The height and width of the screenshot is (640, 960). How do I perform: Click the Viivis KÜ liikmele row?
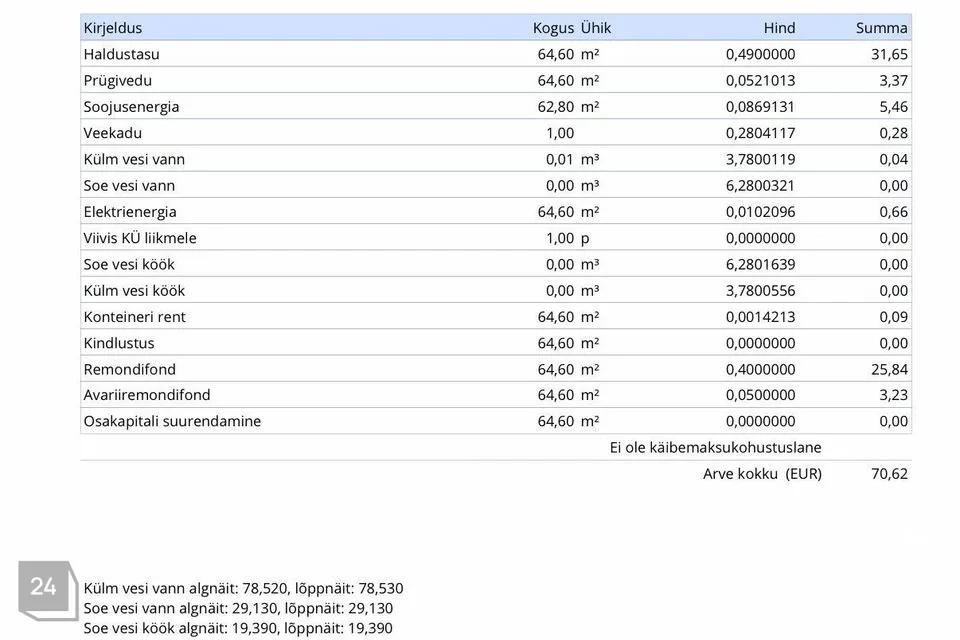(x=496, y=238)
